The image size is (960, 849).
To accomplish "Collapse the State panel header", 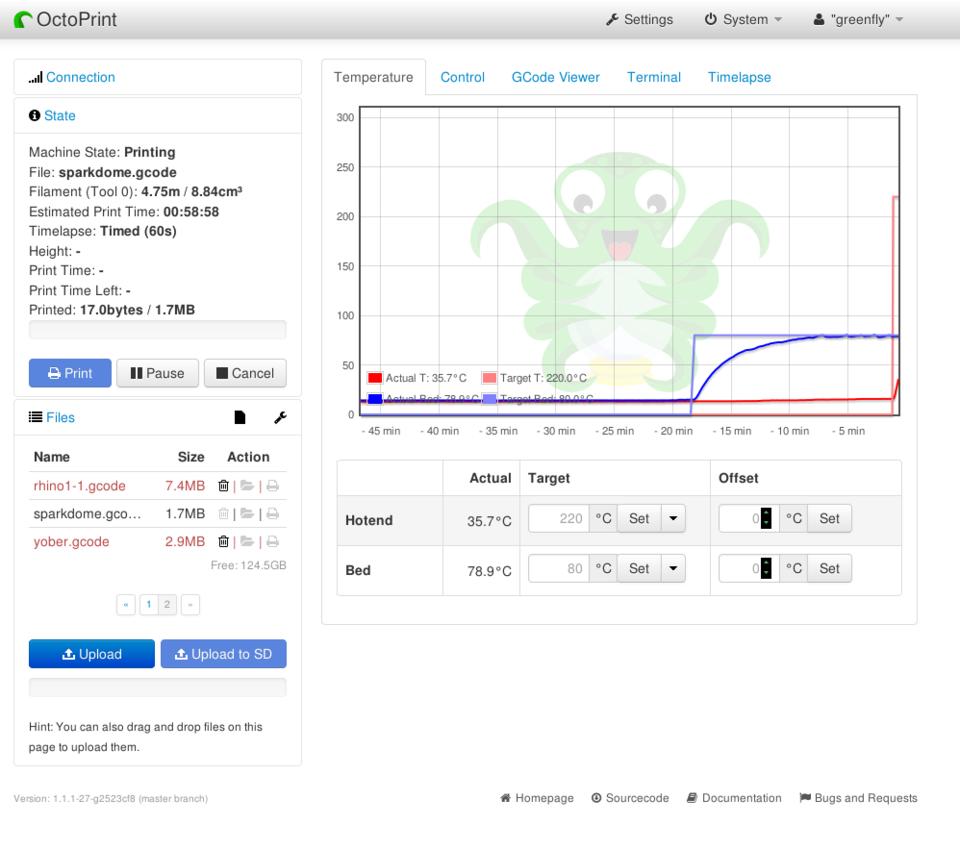I will pos(59,116).
